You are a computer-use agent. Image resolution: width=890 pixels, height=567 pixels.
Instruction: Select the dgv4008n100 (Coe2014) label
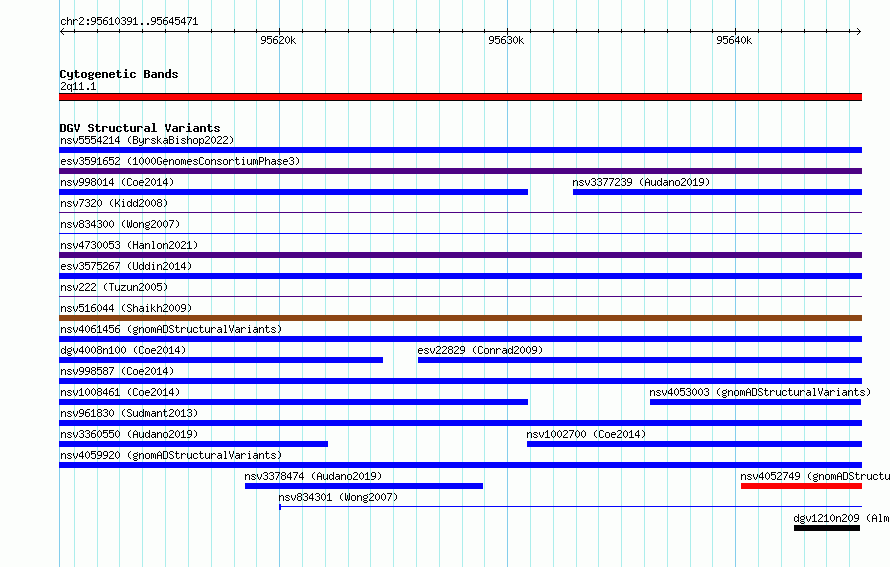123,350
